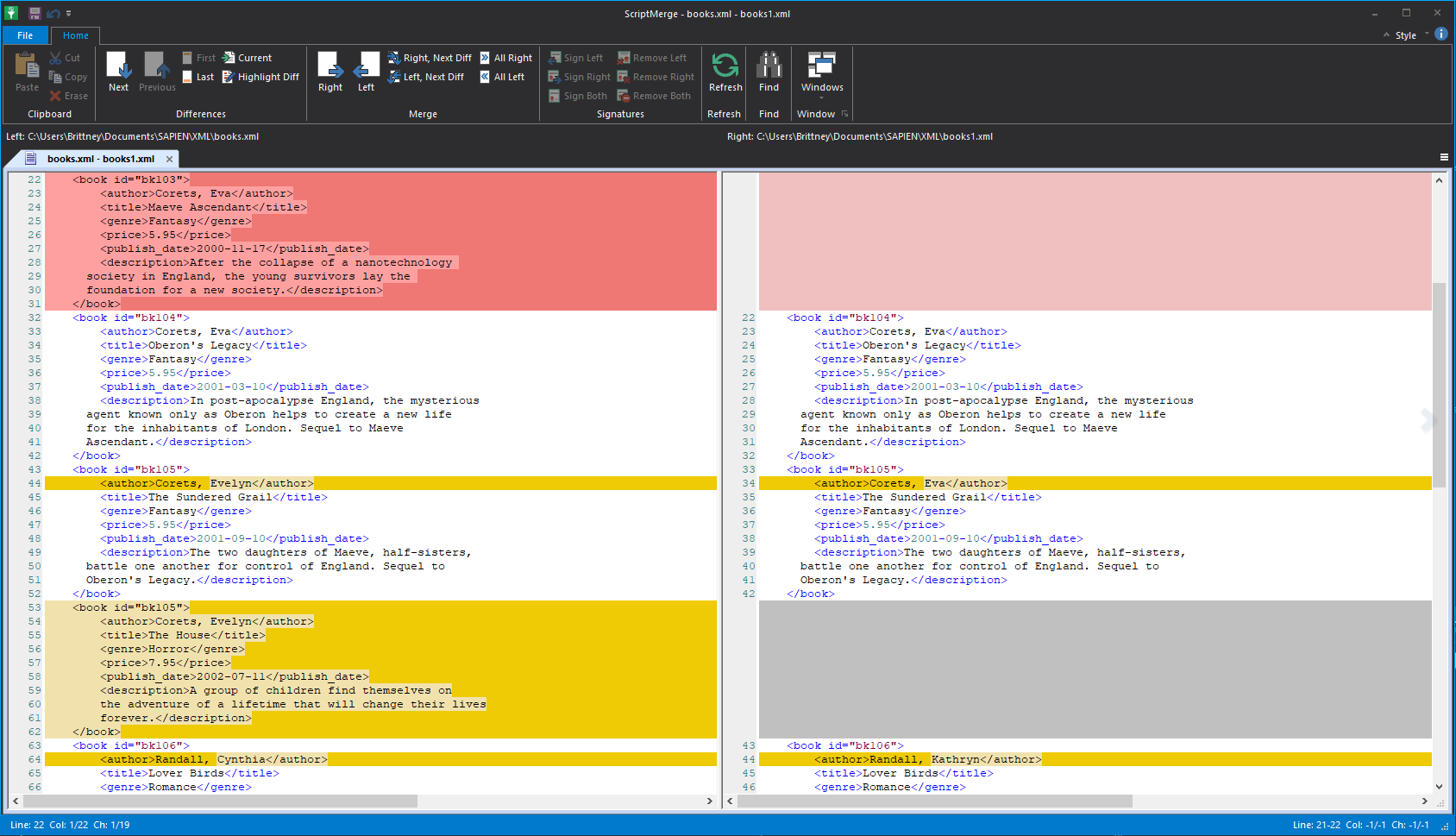Image resolution: width=1456 pixels, height=836 pixels.
Task: Click left pane scroll left arrow
Action: coord(16,801)
